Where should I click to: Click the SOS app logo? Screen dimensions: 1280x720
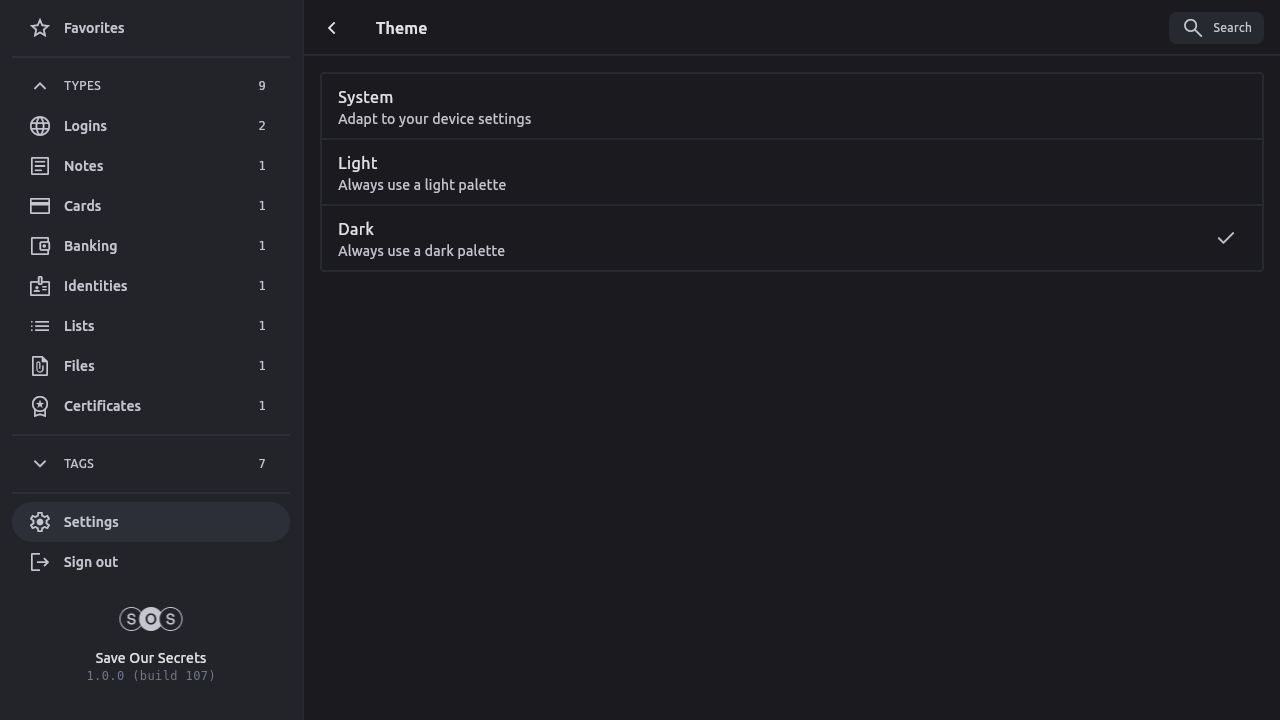tap(151, 619)
